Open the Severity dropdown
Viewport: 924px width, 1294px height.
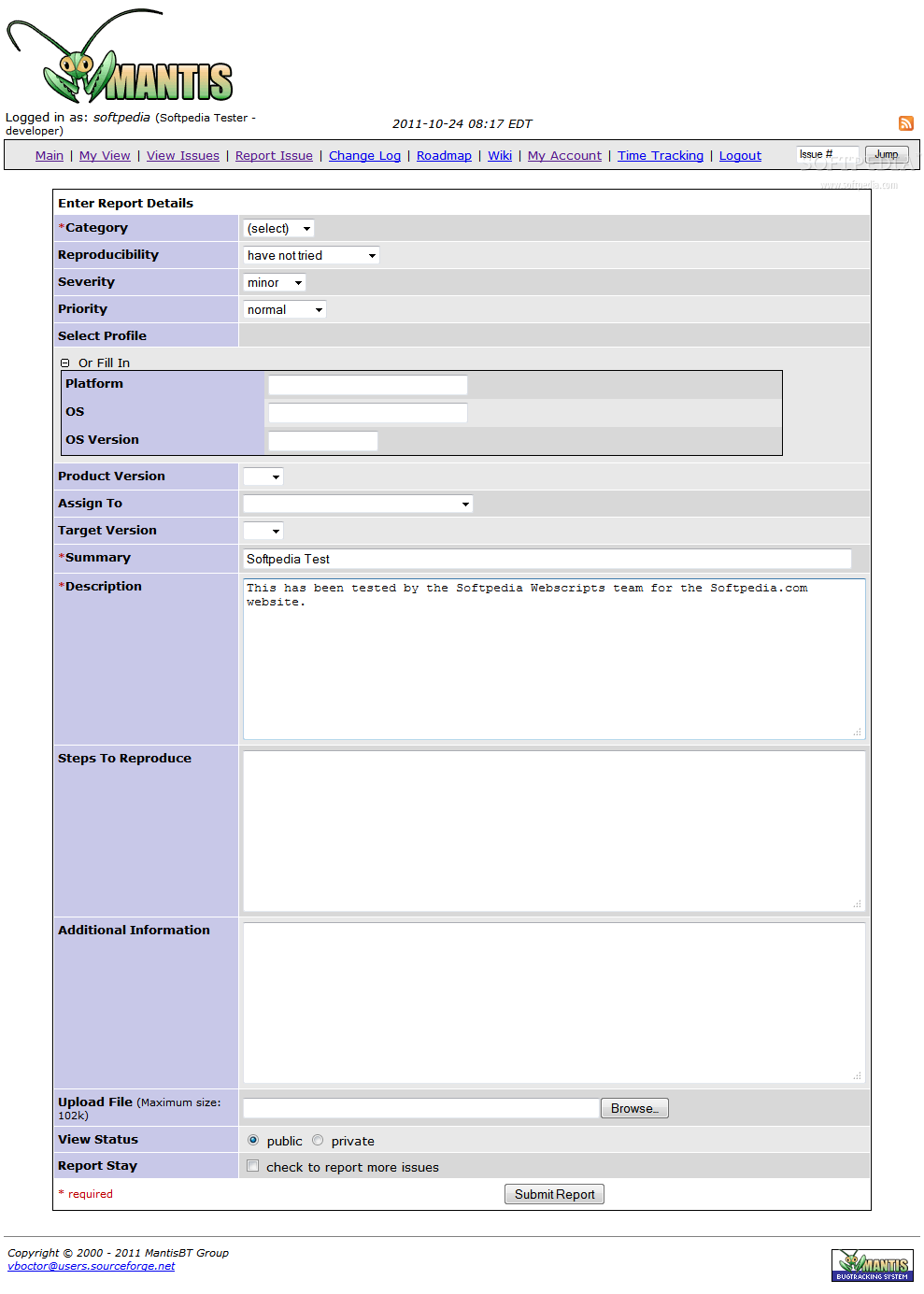pyautogui.click(x=275, y=282)
